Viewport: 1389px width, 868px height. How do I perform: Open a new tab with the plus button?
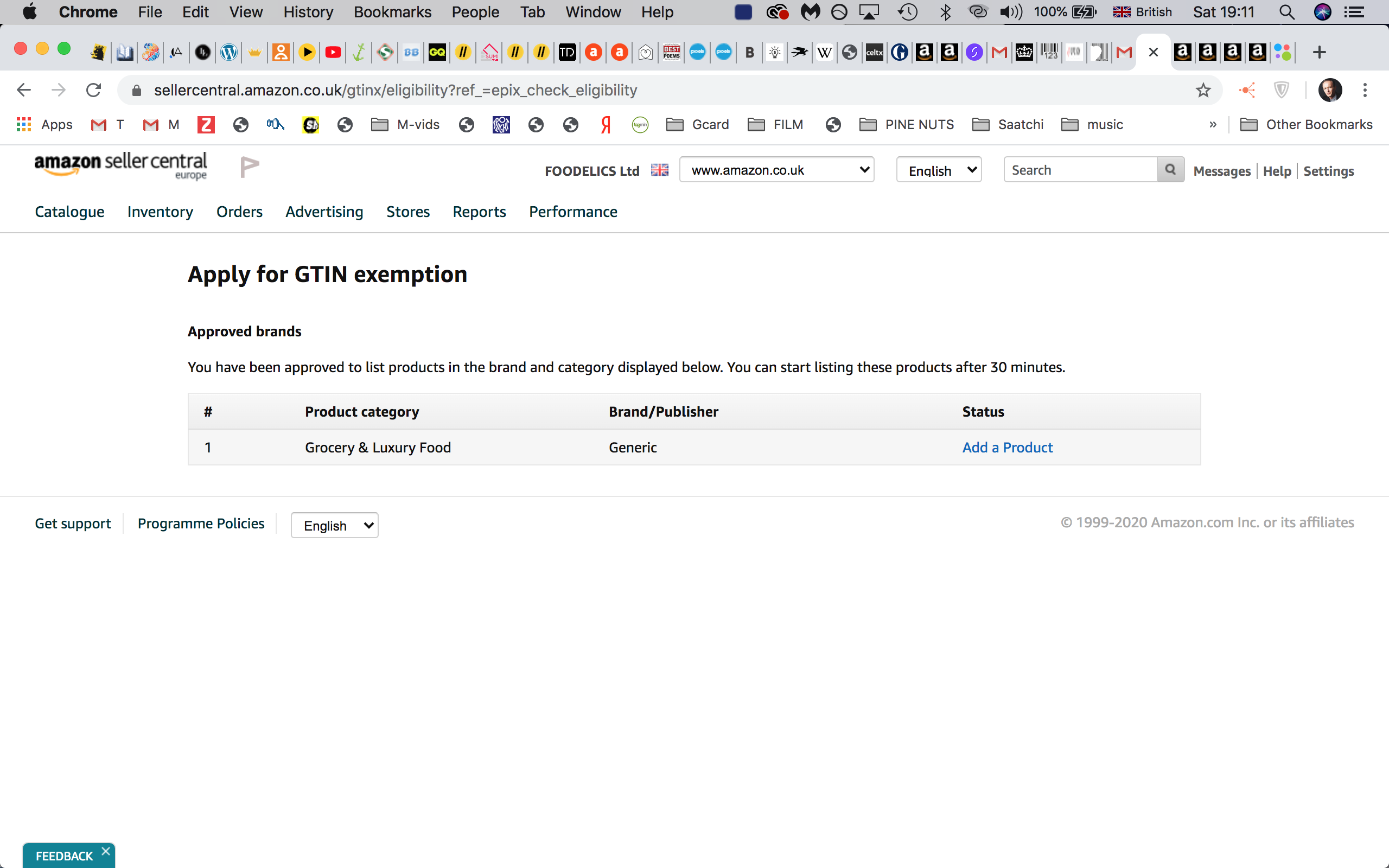point(1320,52)
